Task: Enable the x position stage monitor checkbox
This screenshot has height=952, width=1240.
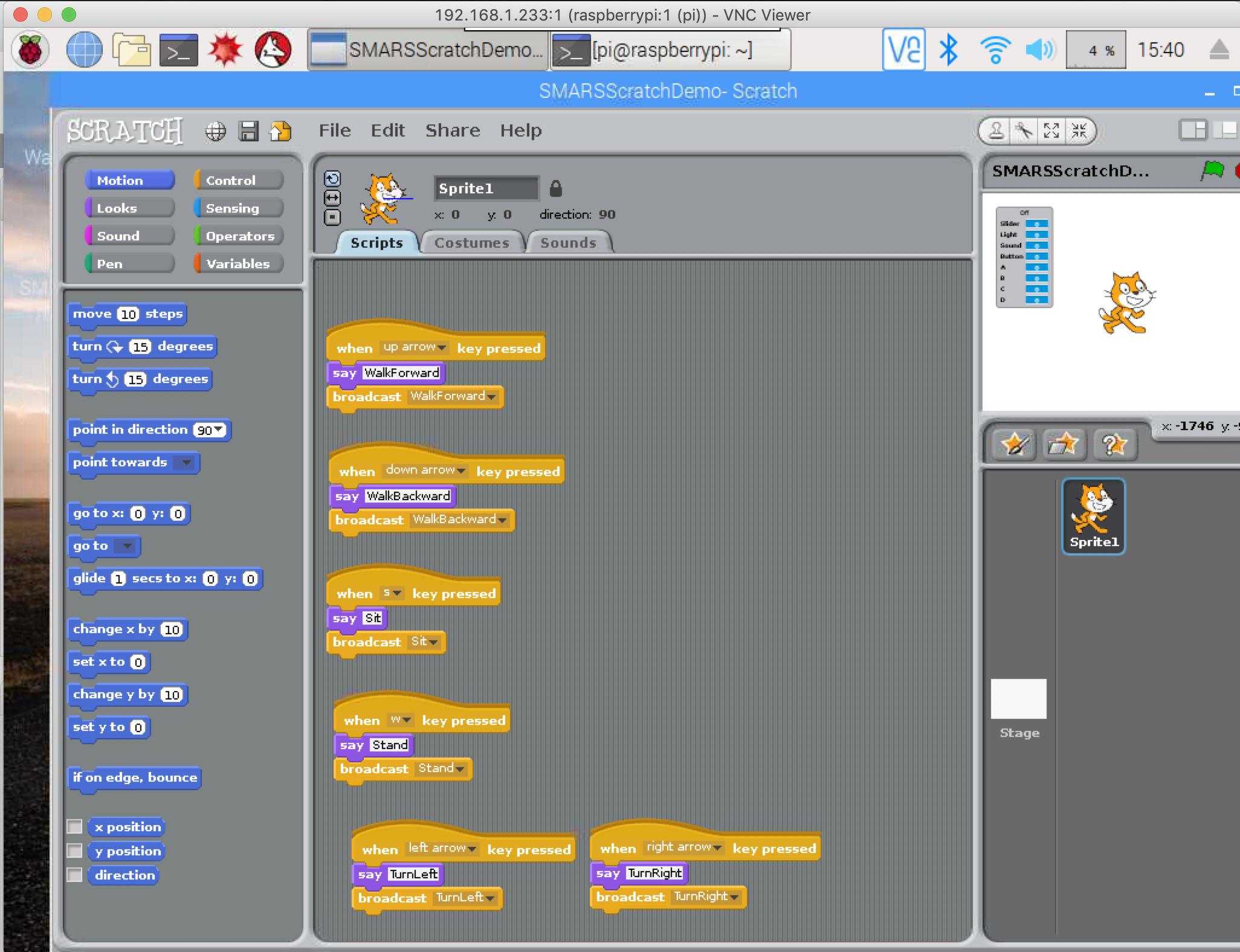Action: 74,826
